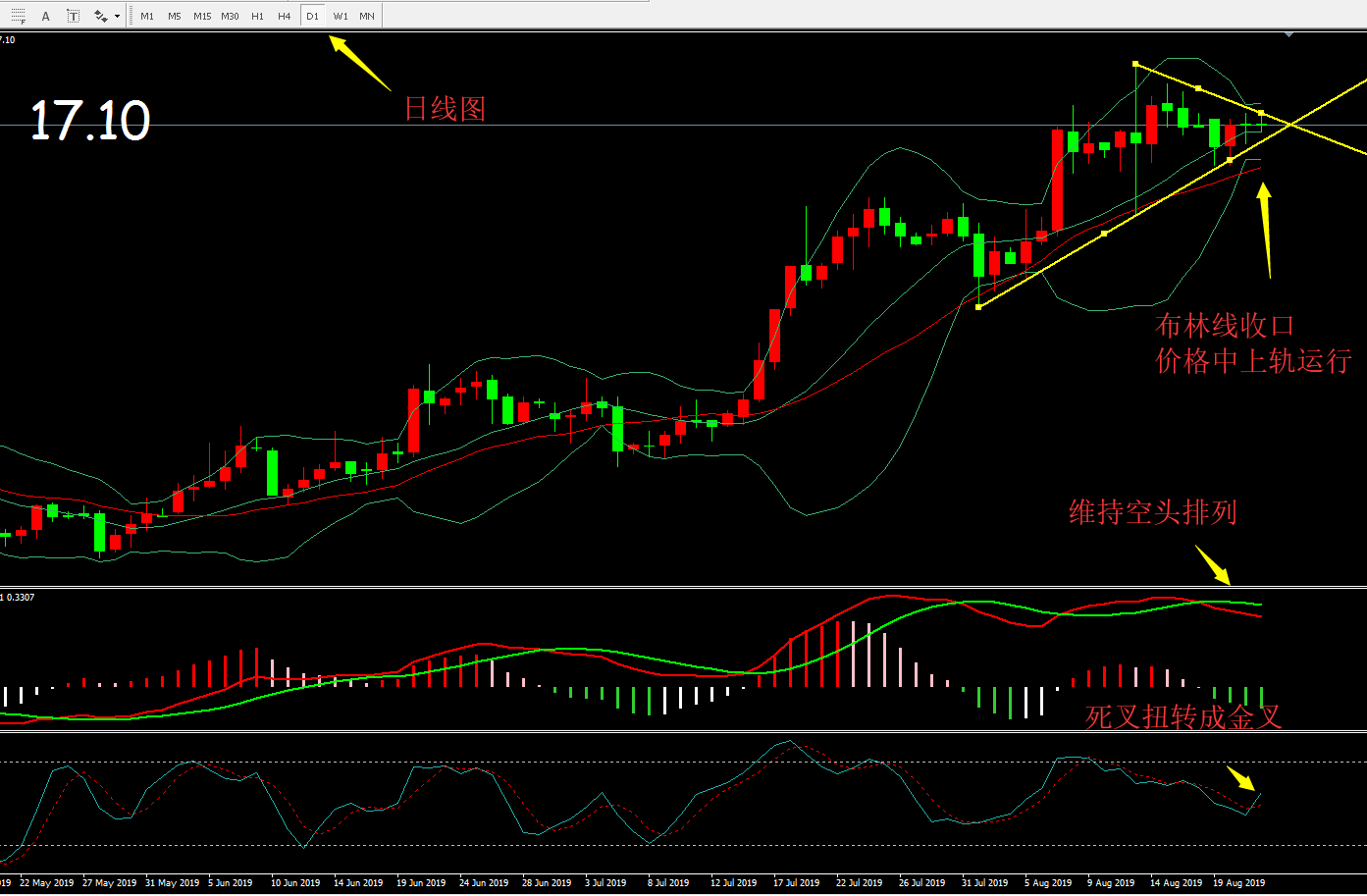Open the arrows tool dropdown arrow
The width and height of the screenshot is (1367, 896).
coord(117,16)
